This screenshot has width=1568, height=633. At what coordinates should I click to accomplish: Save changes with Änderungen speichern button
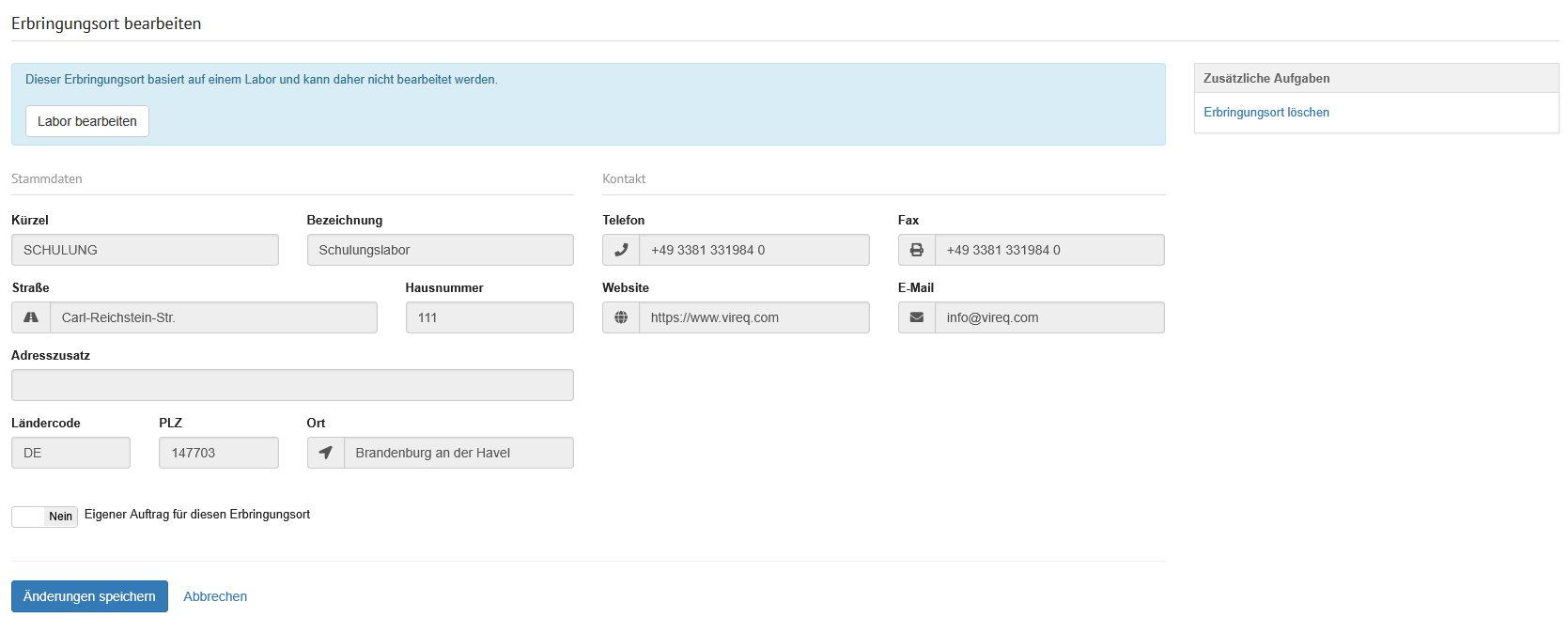[89, 596]
